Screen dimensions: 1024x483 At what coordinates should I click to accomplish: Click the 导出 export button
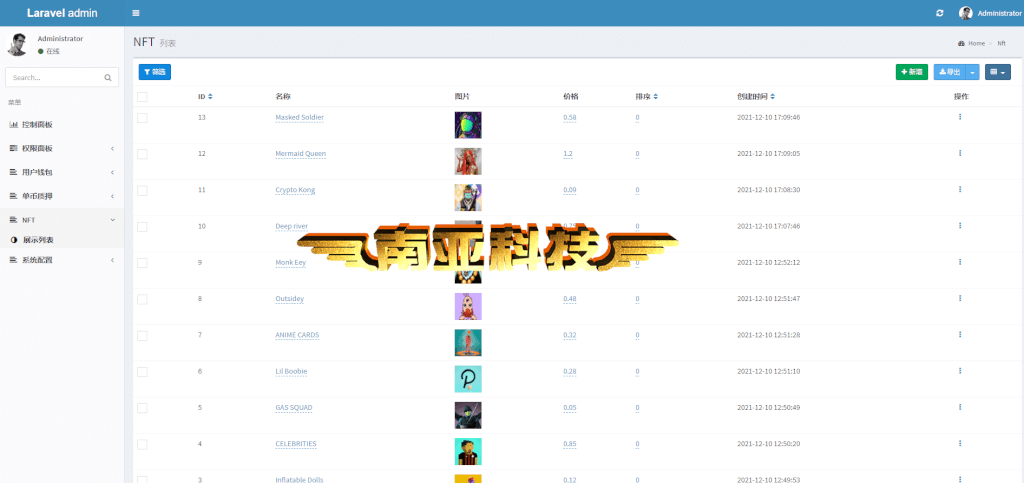coord(950,72)
